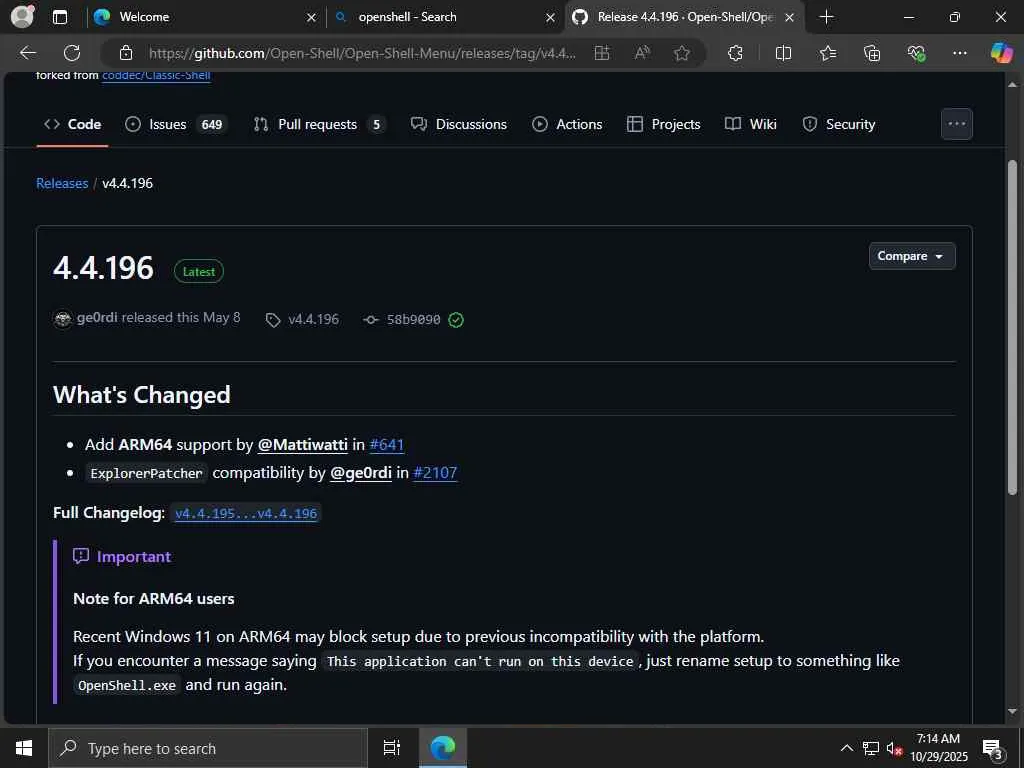
Task: Open Edge Settings and more menu
Action: click(959, 53)
